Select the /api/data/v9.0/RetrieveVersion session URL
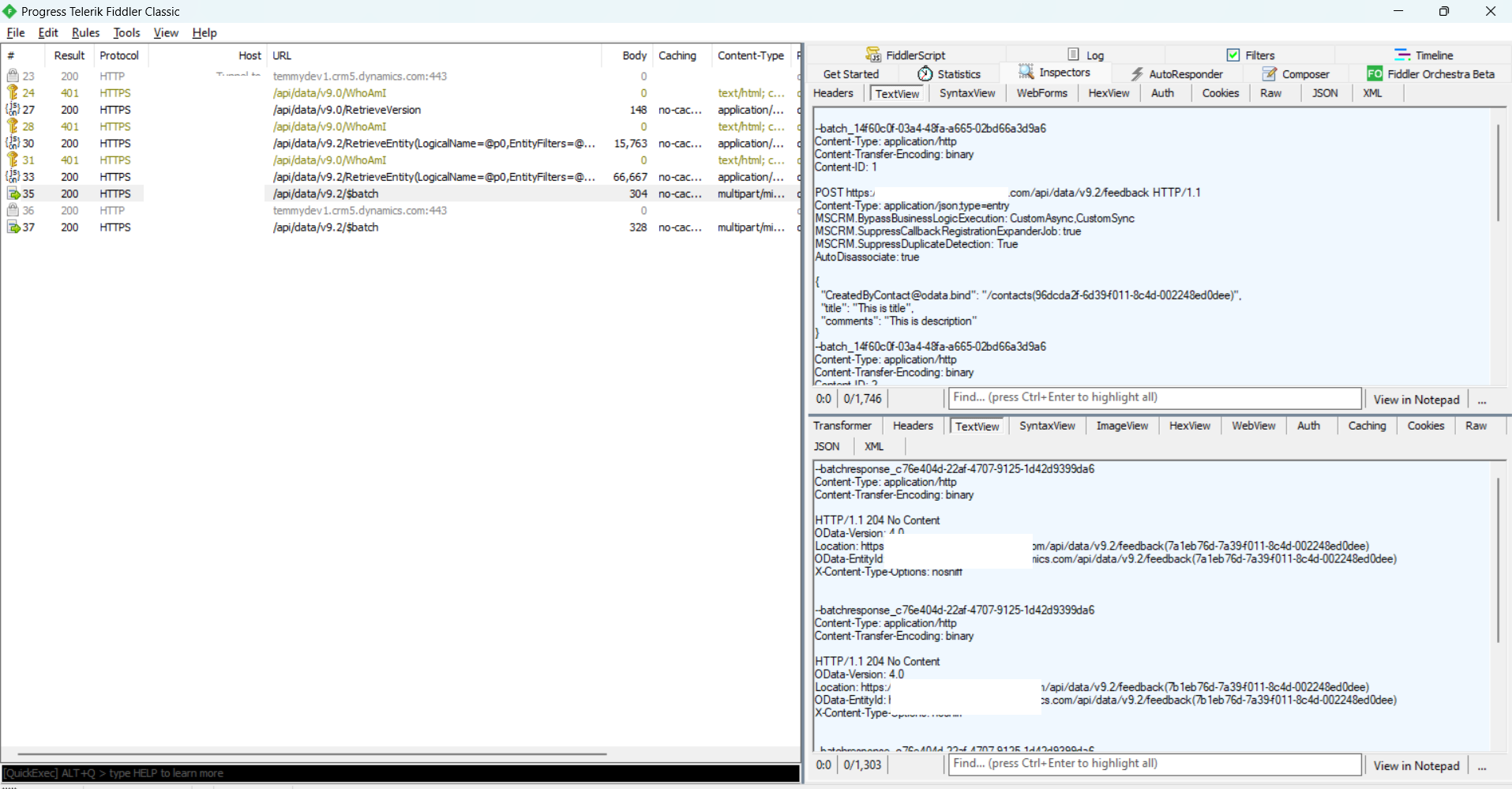 tap(347, 110)
